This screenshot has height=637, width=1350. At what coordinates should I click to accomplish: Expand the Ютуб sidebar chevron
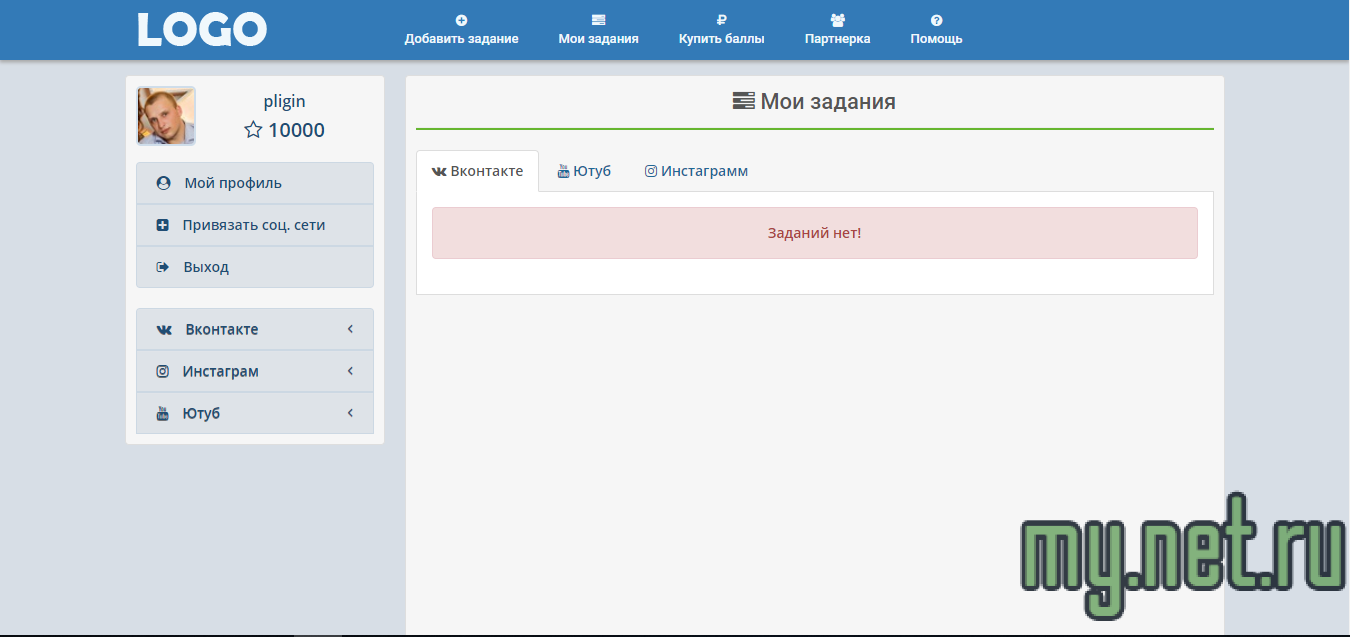pos(350,413)
